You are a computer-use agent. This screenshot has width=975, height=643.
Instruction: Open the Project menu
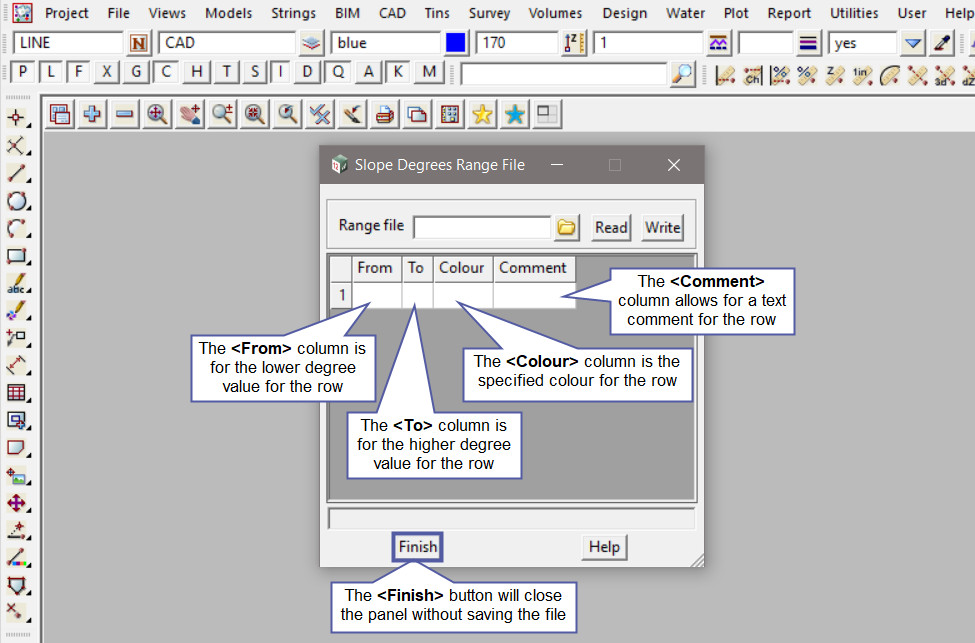pos(67,13)
